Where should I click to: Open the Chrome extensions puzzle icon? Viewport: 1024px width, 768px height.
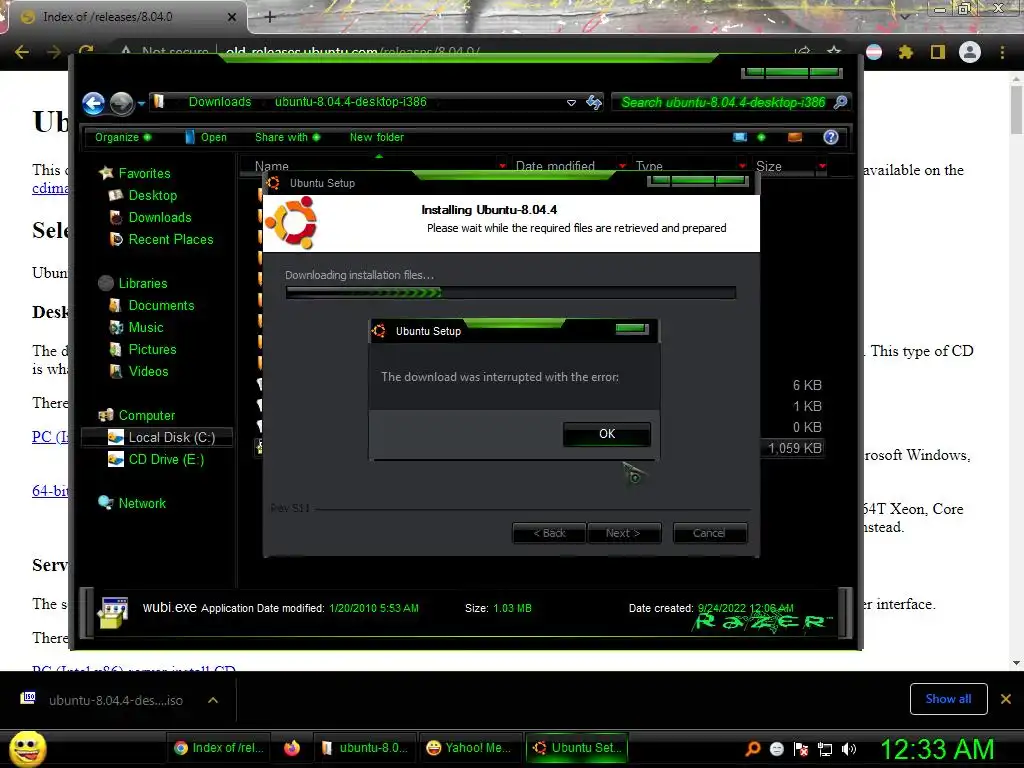click(x=906, y=52)
